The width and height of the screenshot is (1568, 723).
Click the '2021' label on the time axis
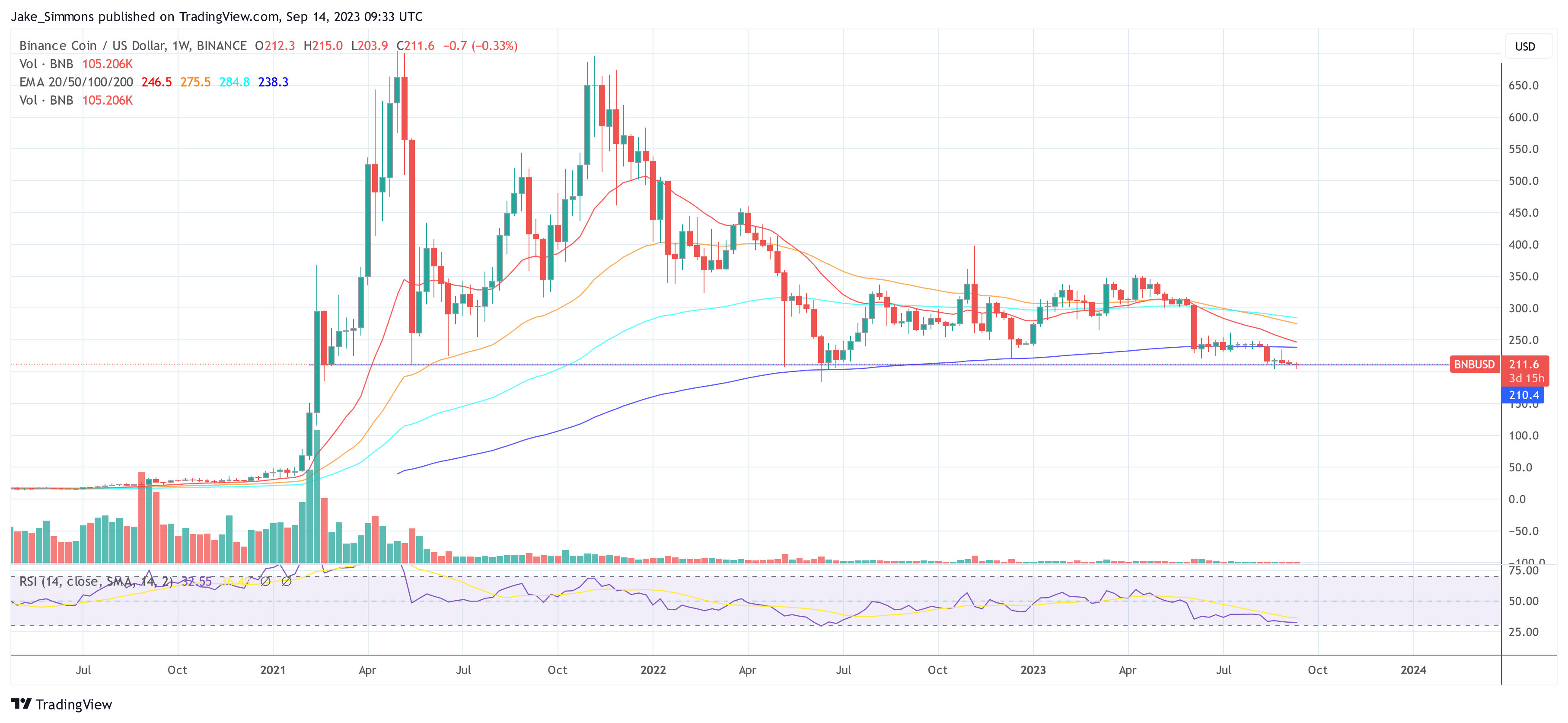click(x=273, y=670)
